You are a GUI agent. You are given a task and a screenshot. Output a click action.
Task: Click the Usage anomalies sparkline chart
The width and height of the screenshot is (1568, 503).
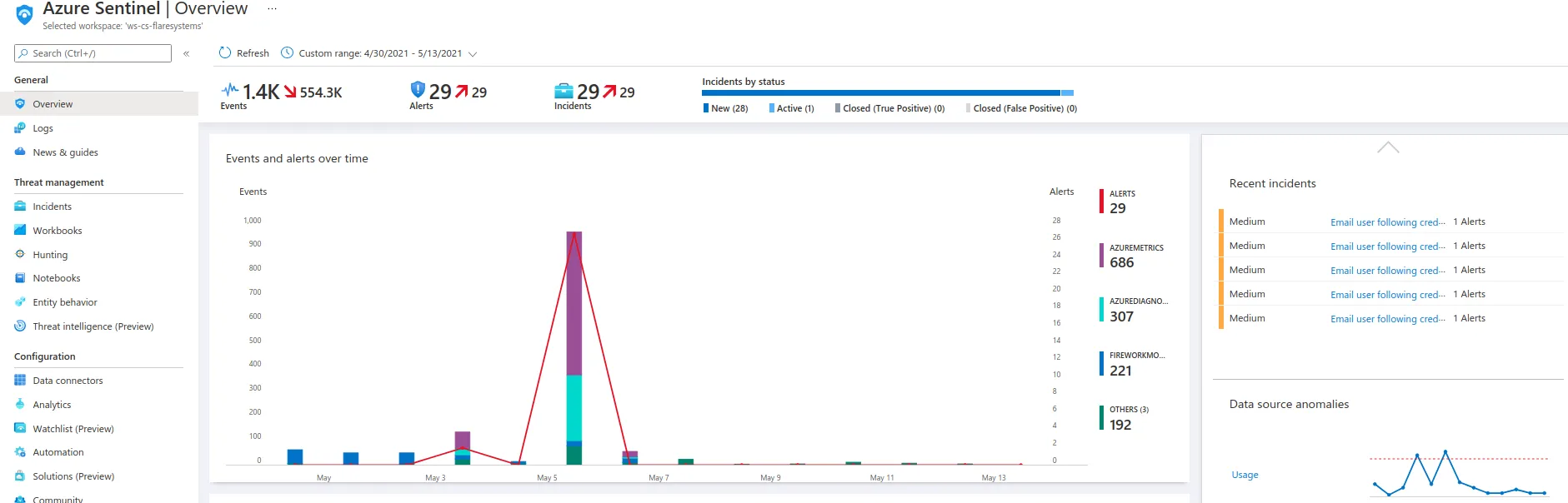(x=1459, y=474)
